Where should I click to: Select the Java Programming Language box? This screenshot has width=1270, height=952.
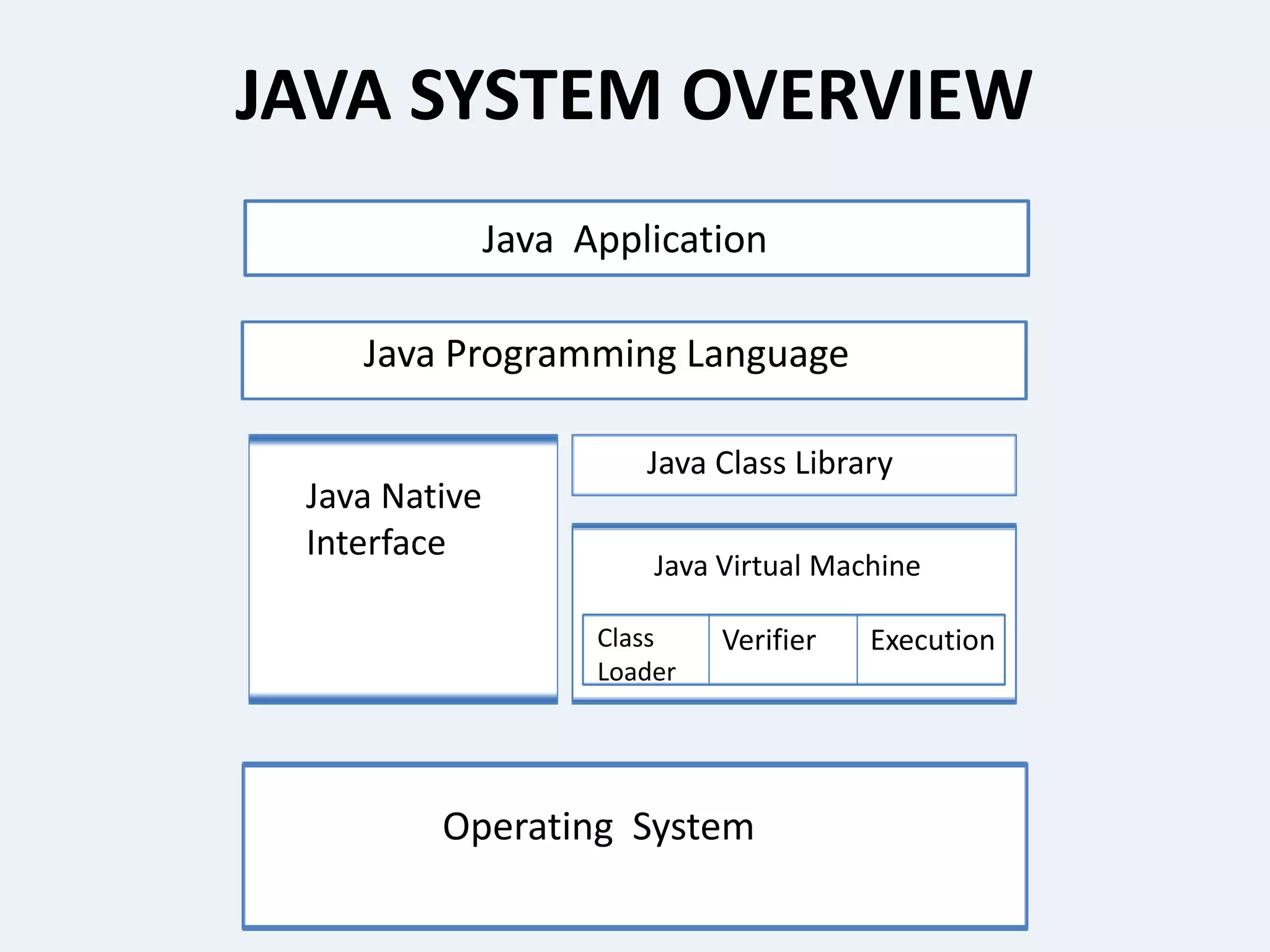pyautogui.click(x=634, y=360)
